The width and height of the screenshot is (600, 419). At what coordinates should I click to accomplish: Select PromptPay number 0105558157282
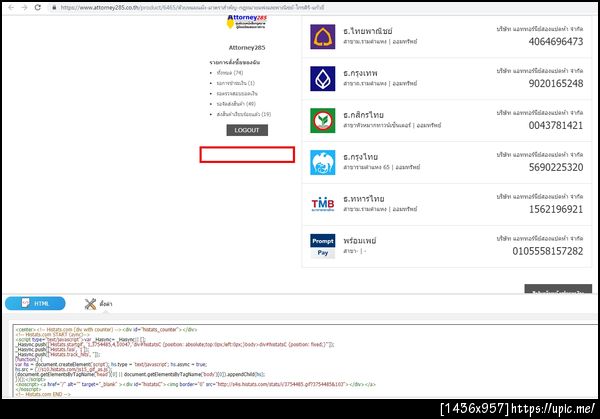tap(548, 251)
